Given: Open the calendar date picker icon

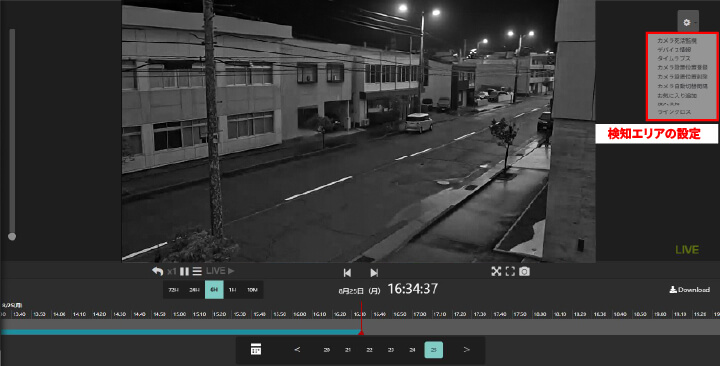Looking at the screenshot, I should click(x=256, y=349).
